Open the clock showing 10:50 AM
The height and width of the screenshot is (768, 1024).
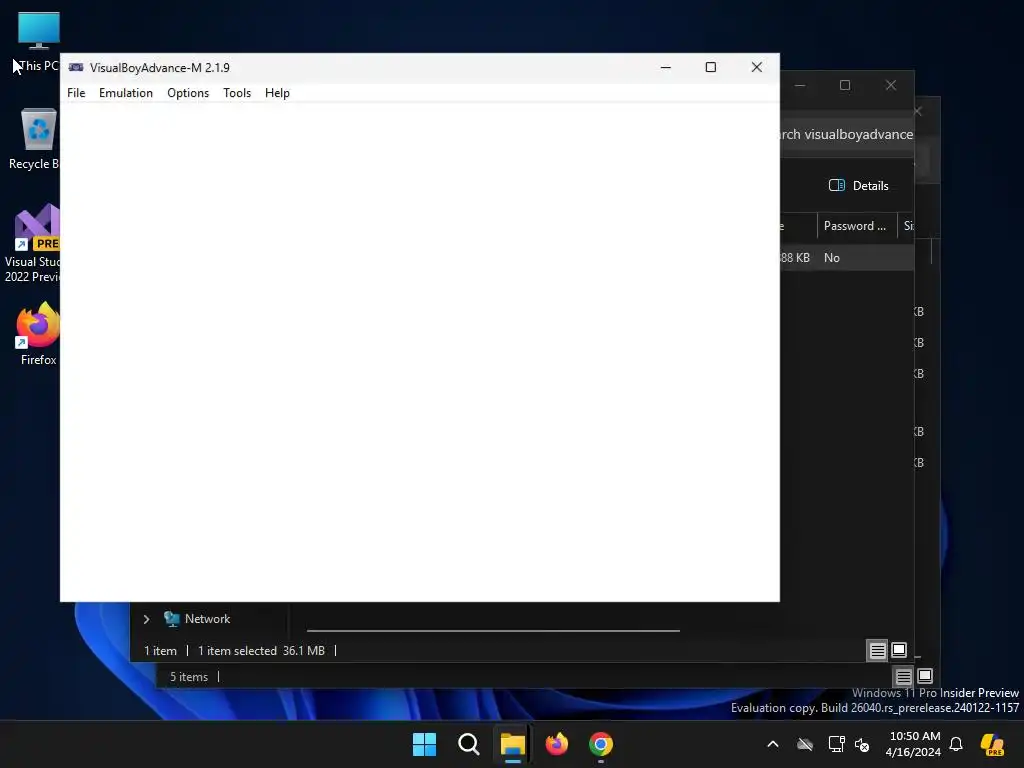(x=913, y=744)
